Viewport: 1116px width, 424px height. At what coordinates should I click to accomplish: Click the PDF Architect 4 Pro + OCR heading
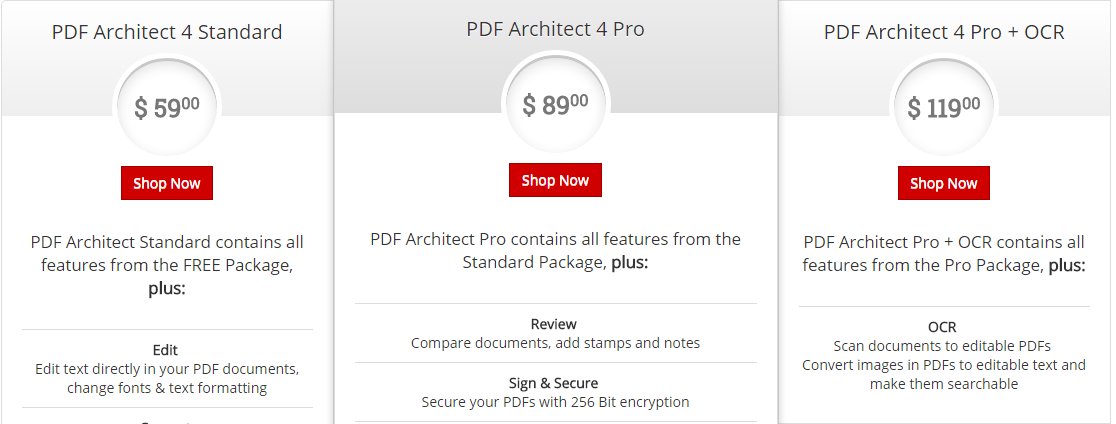944,32
